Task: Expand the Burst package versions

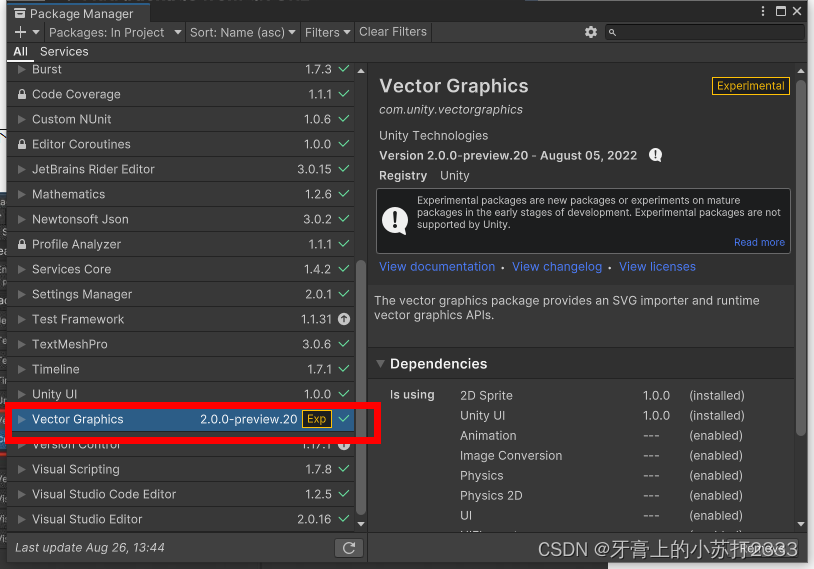Action: [21, 69]
